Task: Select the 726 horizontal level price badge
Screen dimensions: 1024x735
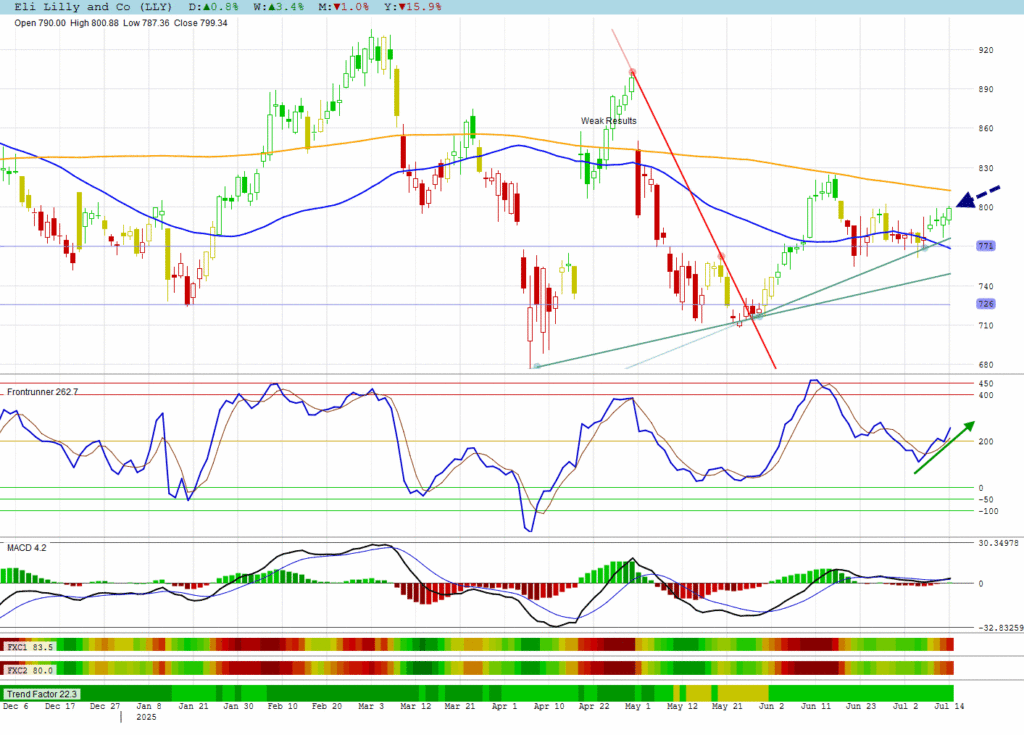Action: tap(985, 304)
